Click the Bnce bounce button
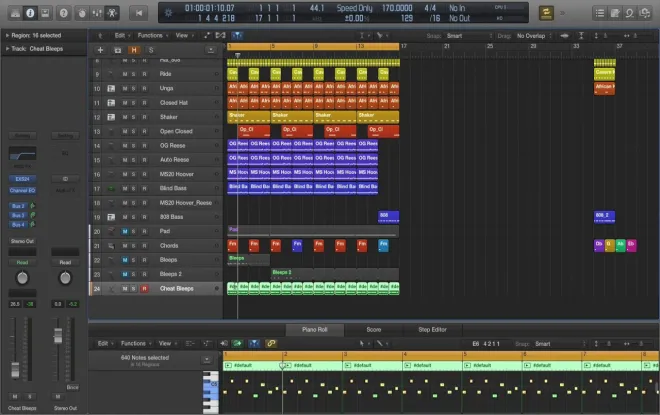The image size is (660, 415). pos(72,387)
